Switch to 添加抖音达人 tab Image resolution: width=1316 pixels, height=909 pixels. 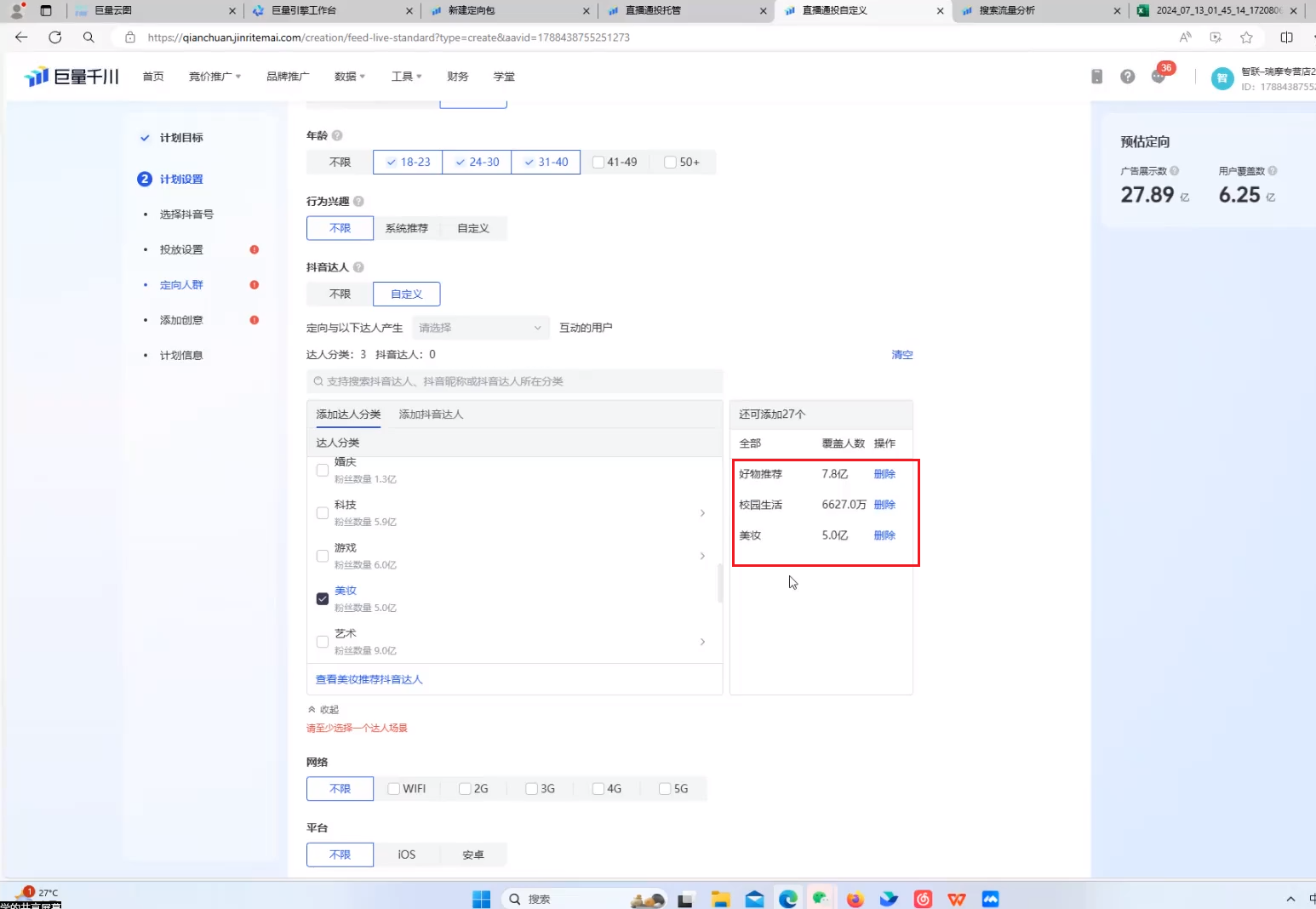pyautogui.click(x=431, y=414)
